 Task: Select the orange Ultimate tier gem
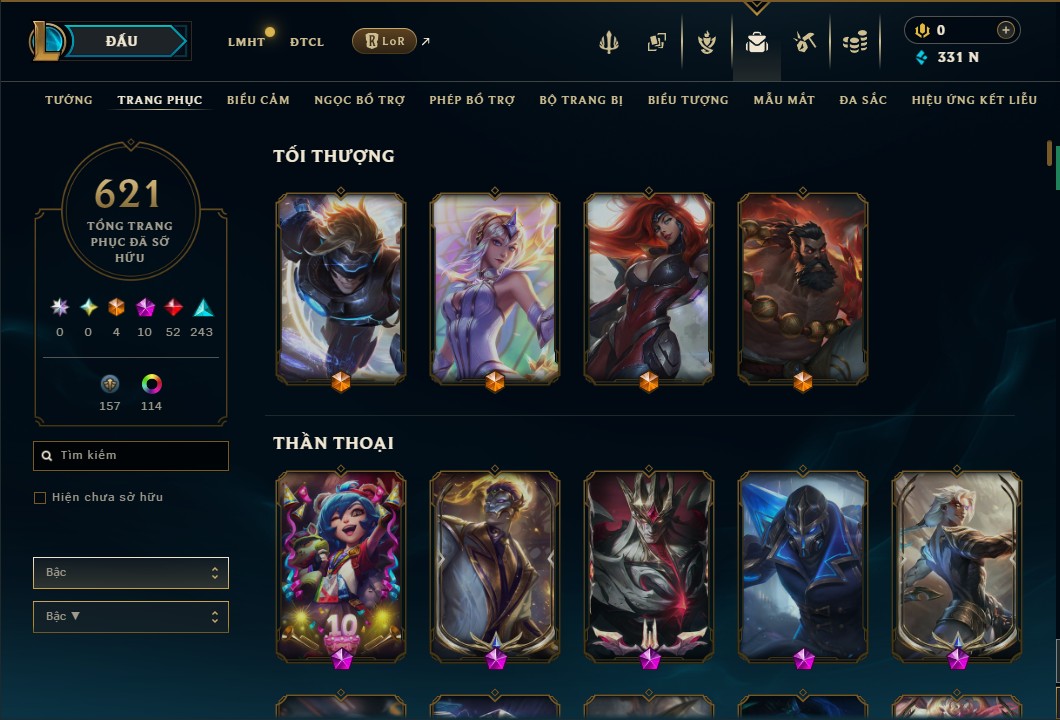pos(116,308)
